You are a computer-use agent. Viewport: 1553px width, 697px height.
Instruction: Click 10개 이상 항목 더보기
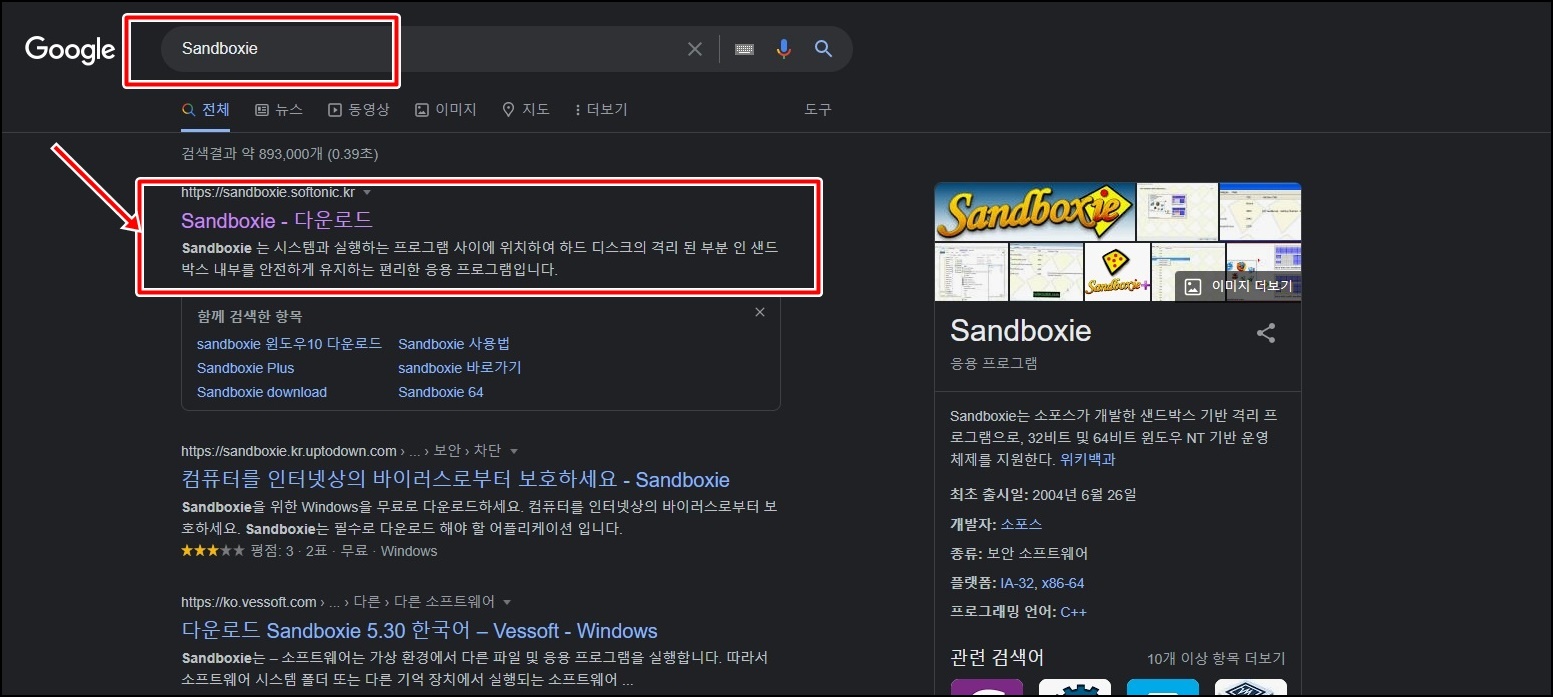pyautogui.click(x=1216, y=659)
